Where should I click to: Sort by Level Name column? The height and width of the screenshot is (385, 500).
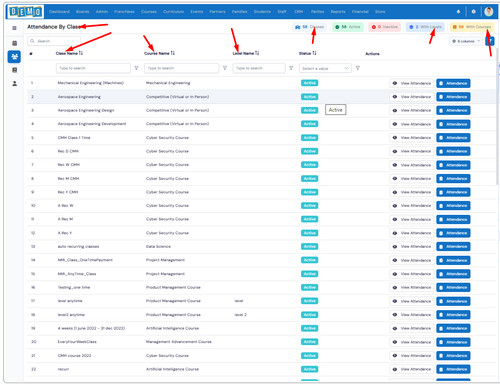257,53
